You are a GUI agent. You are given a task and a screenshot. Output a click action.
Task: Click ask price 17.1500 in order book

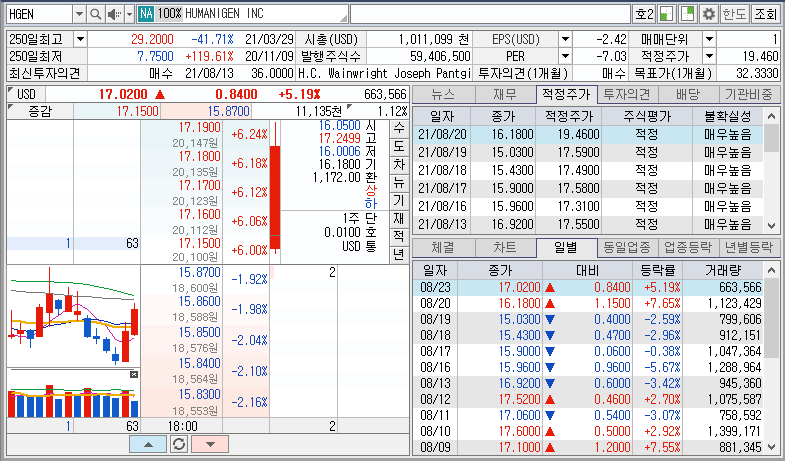tap(200, 243)
